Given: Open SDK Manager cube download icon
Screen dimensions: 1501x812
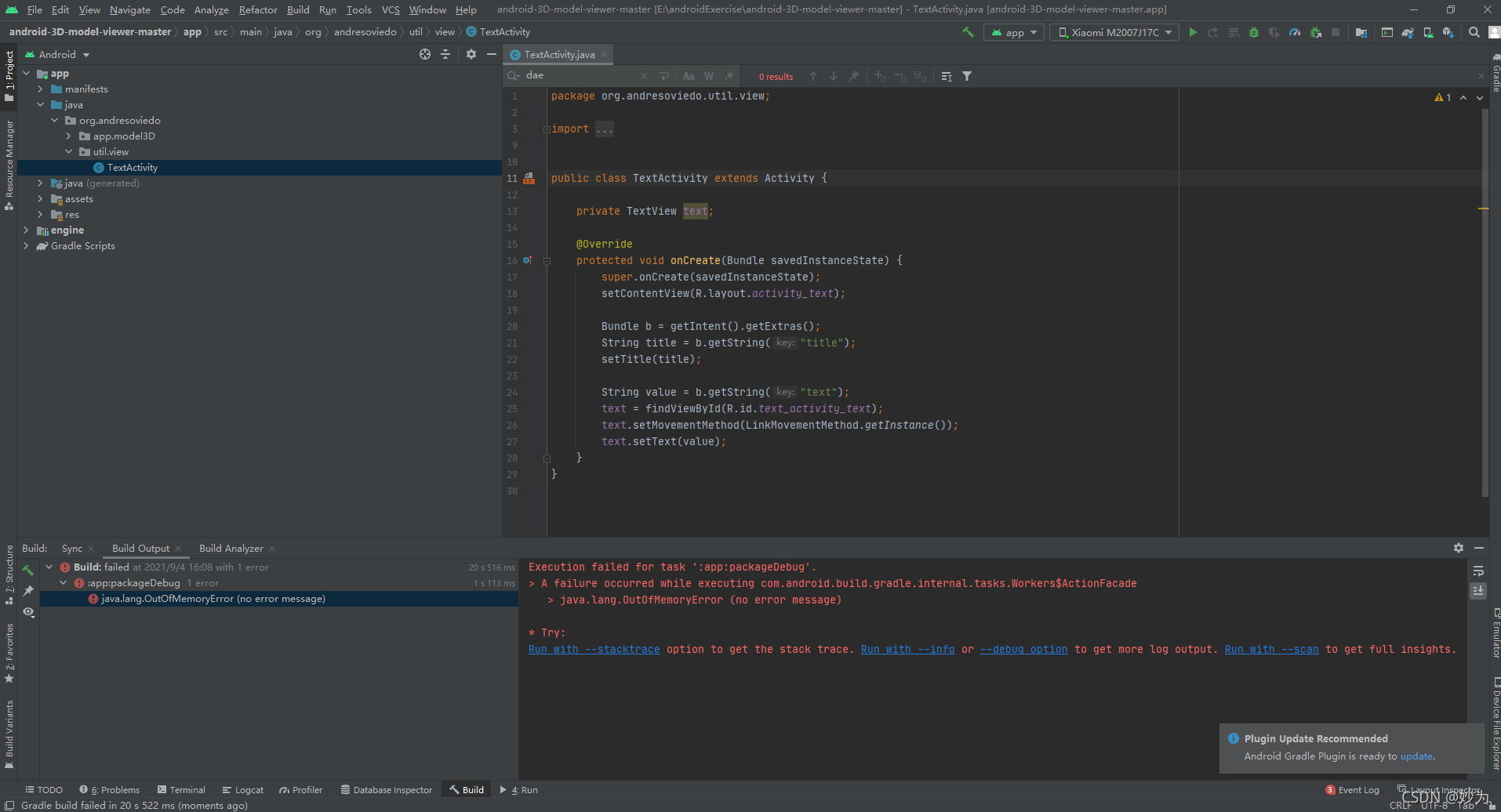Looking at the screenshot, I should tap(1448, 32).
